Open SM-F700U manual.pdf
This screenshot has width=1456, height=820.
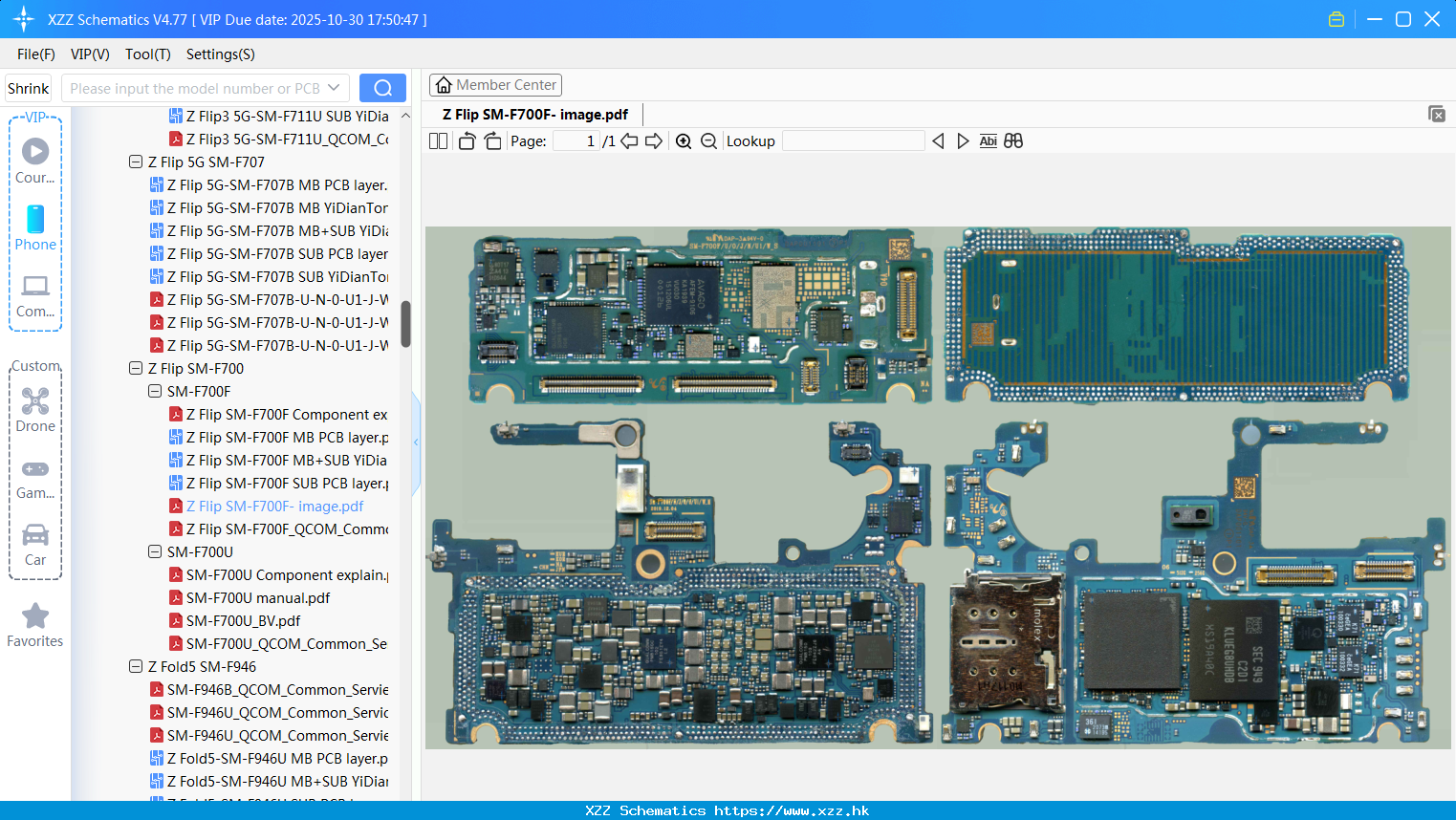[250, 598]
